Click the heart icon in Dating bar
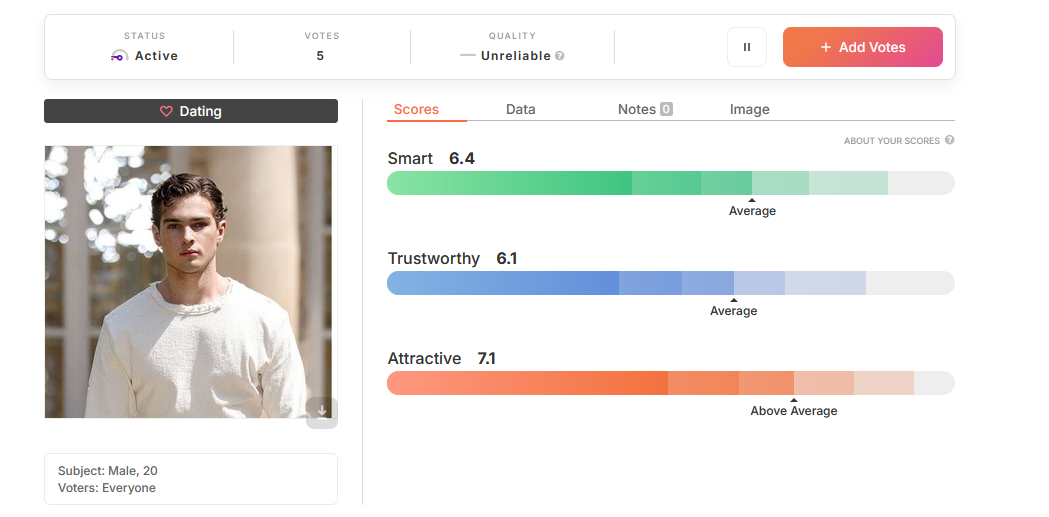 [166, 112]
